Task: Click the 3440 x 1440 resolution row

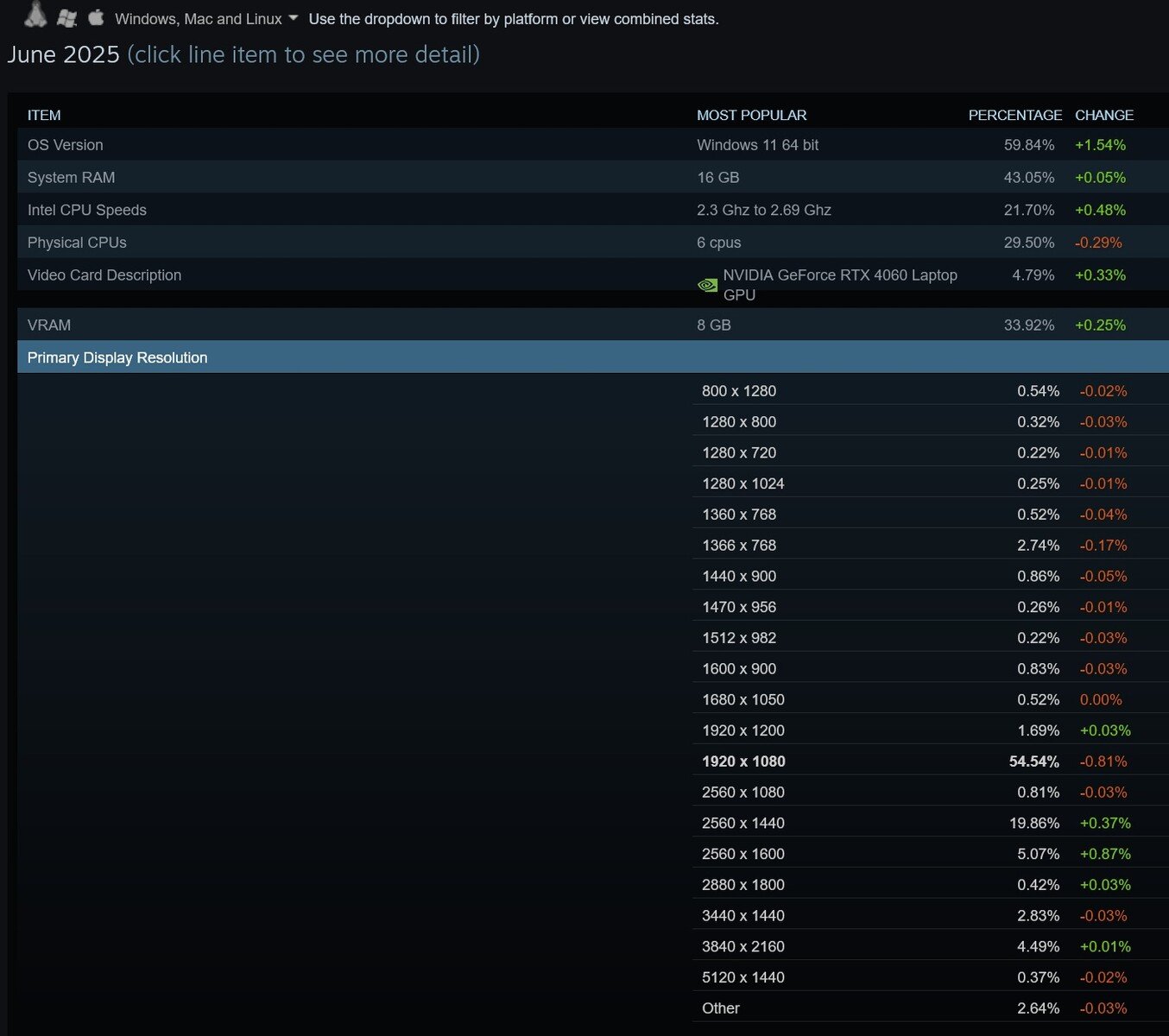Action: tap(931, 916)
